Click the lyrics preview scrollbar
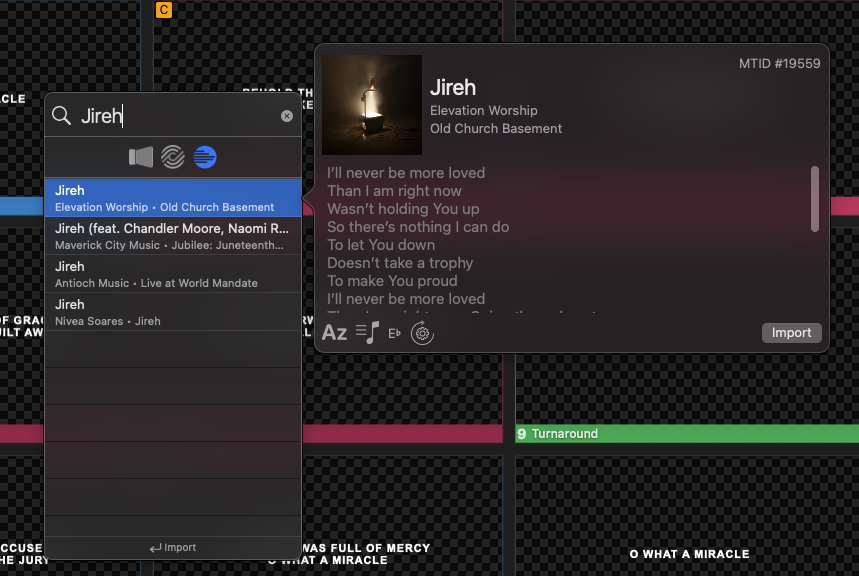This screenshot has width=859, height=576. click(x=815, y=198)
